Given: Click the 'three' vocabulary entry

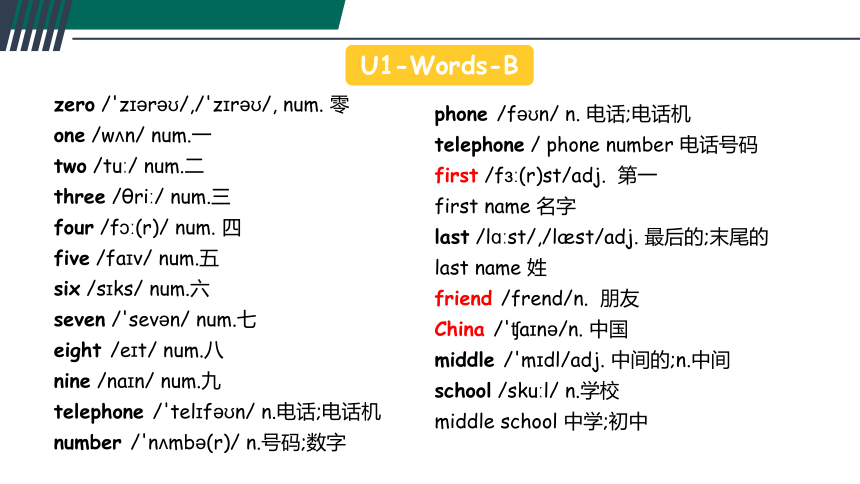Looking at the screenshot, I should point(142,196).
